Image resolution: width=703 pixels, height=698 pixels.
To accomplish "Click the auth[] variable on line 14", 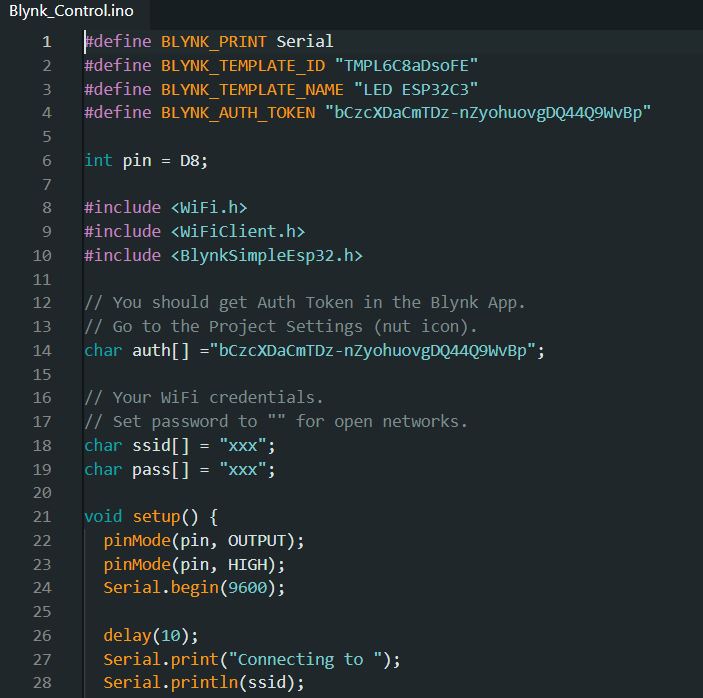I will tap(161, 351).
